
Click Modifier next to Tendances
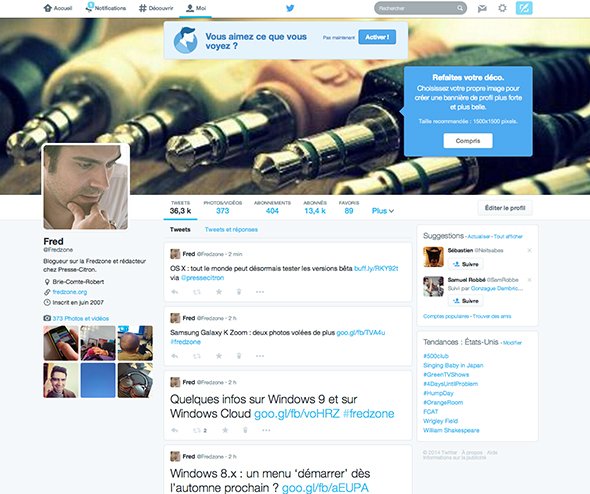coord(512,343)
